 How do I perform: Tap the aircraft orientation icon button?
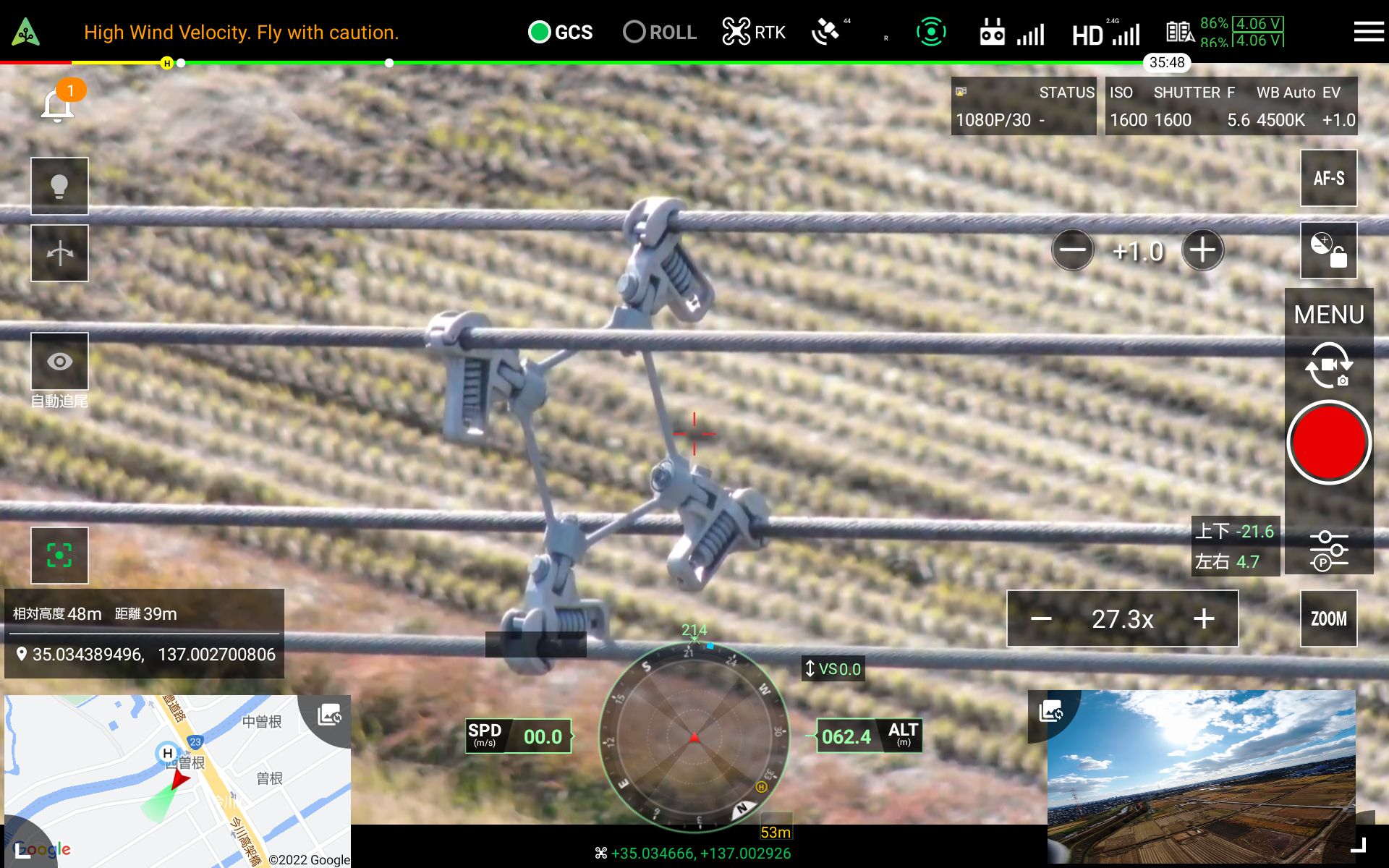point(59,253)
